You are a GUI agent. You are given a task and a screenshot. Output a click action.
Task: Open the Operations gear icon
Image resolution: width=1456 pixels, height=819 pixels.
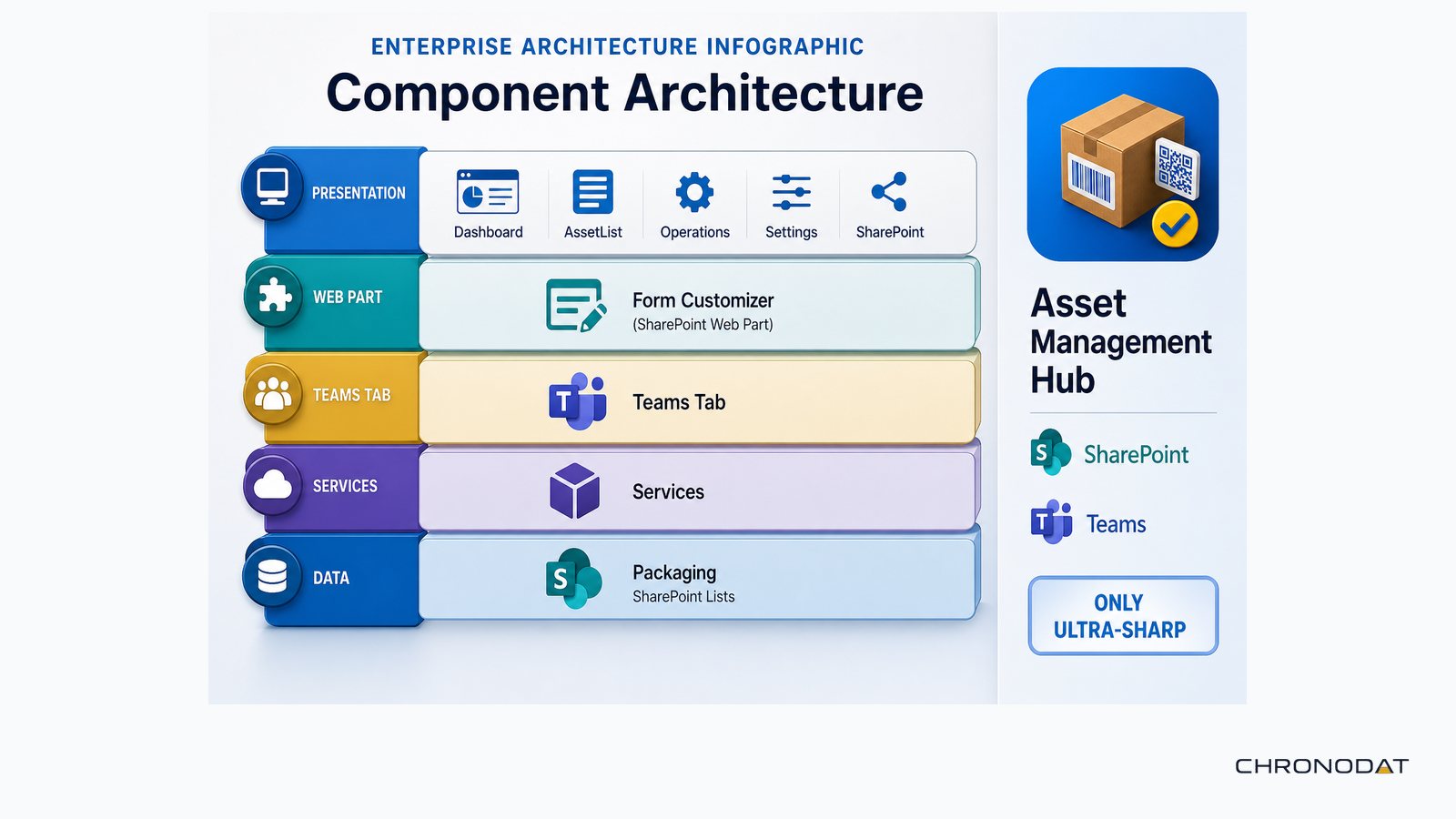click(x=694, y=192)
